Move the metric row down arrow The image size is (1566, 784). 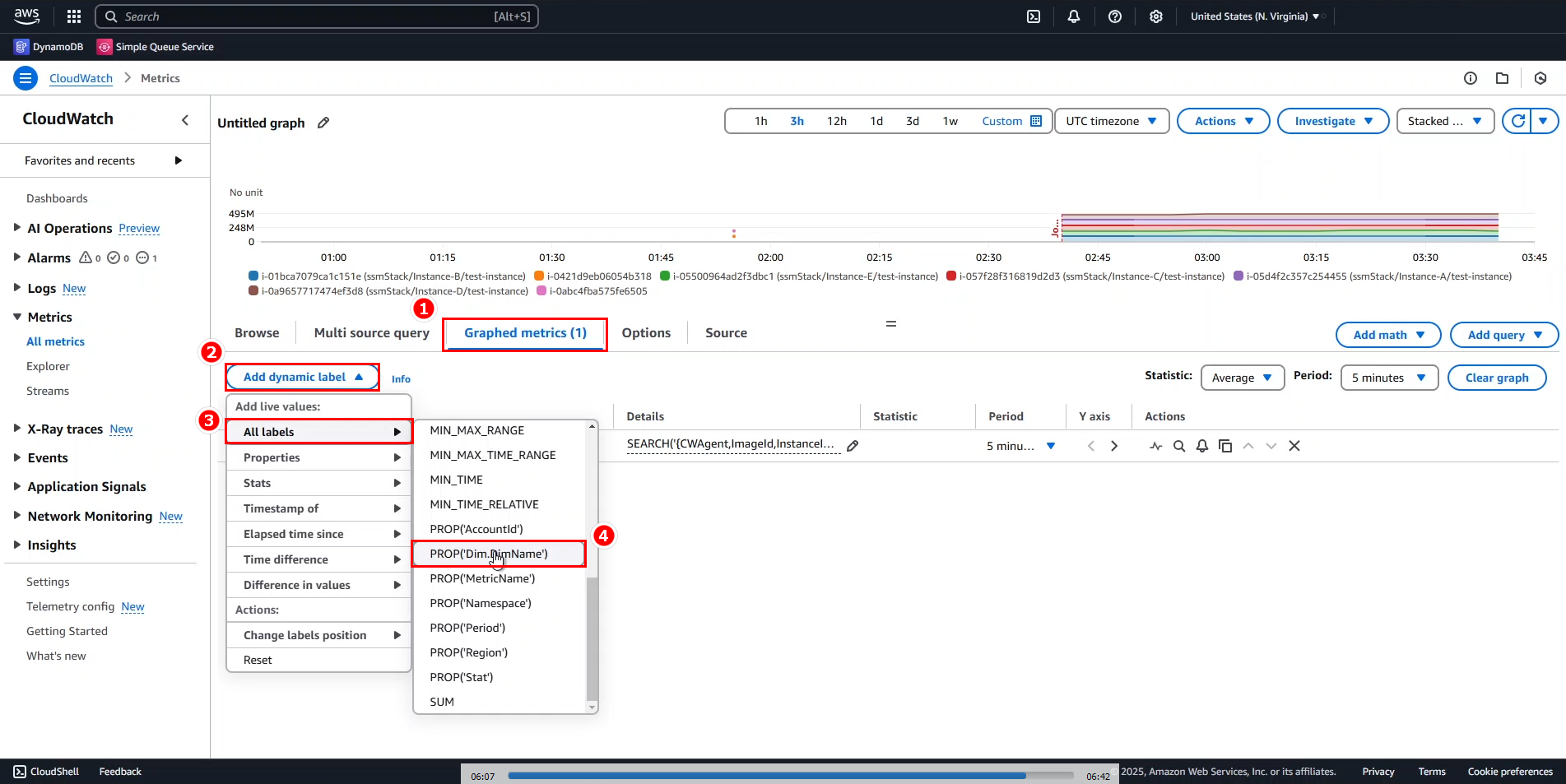(x=1271, y=446)
